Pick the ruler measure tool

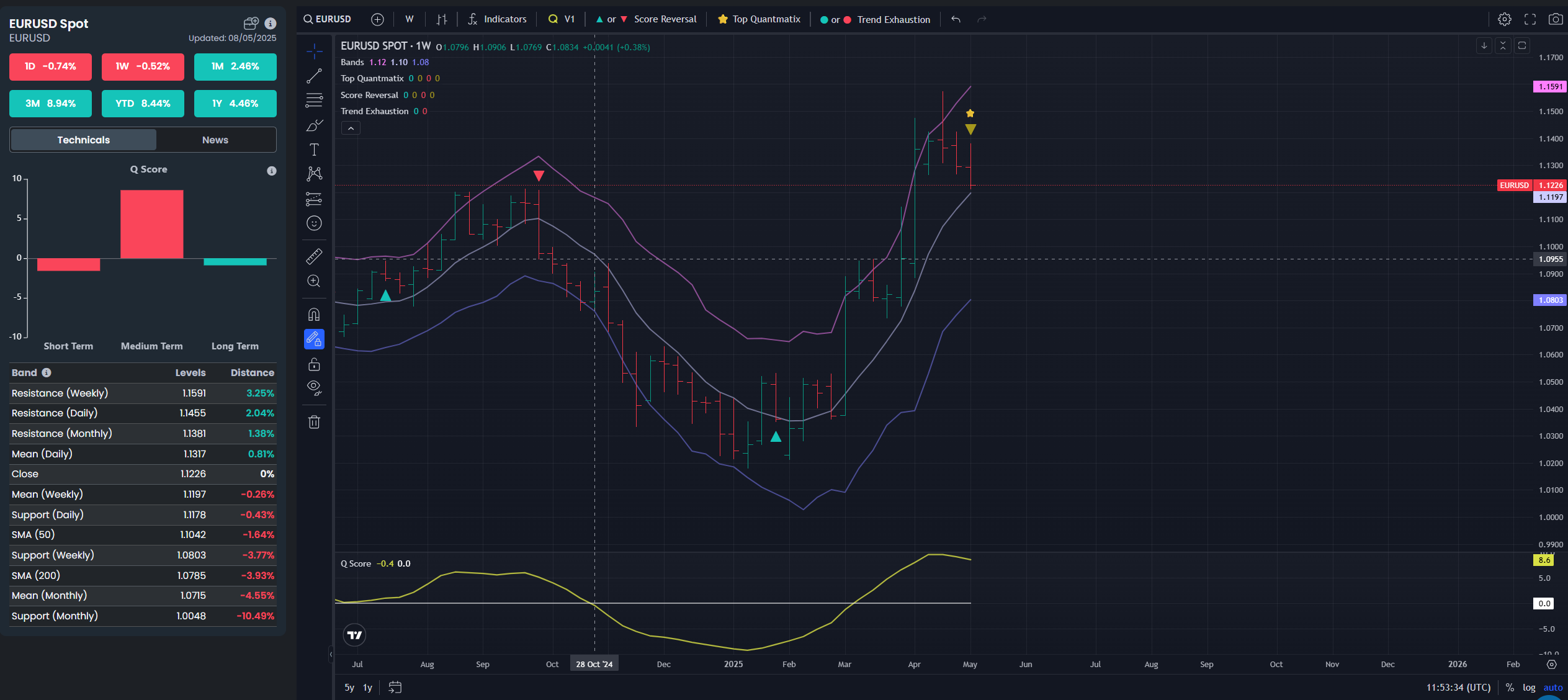(314, 256)
